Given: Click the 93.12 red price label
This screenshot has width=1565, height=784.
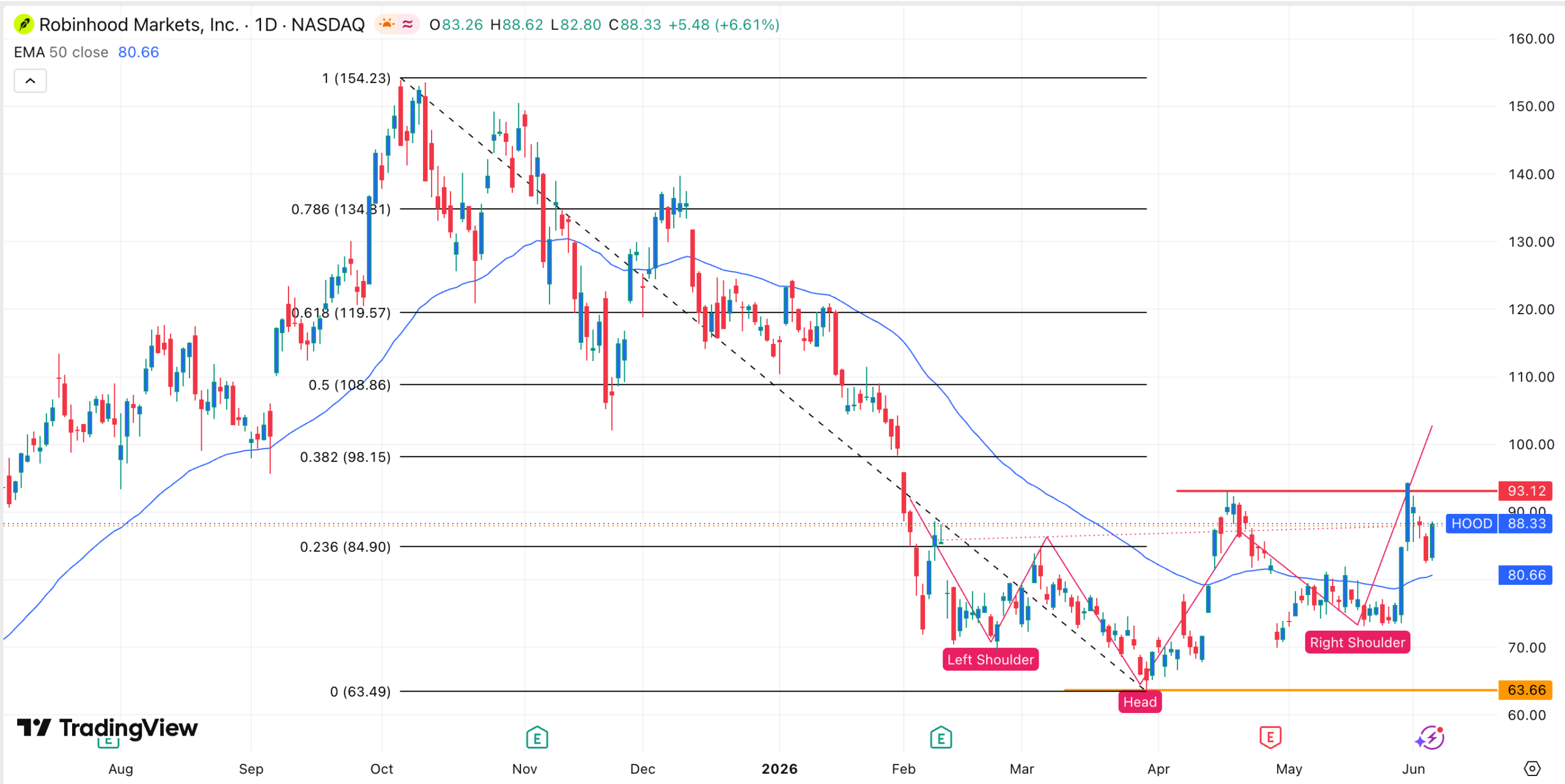Looking at the screenshot, I should coord(1526,491).
